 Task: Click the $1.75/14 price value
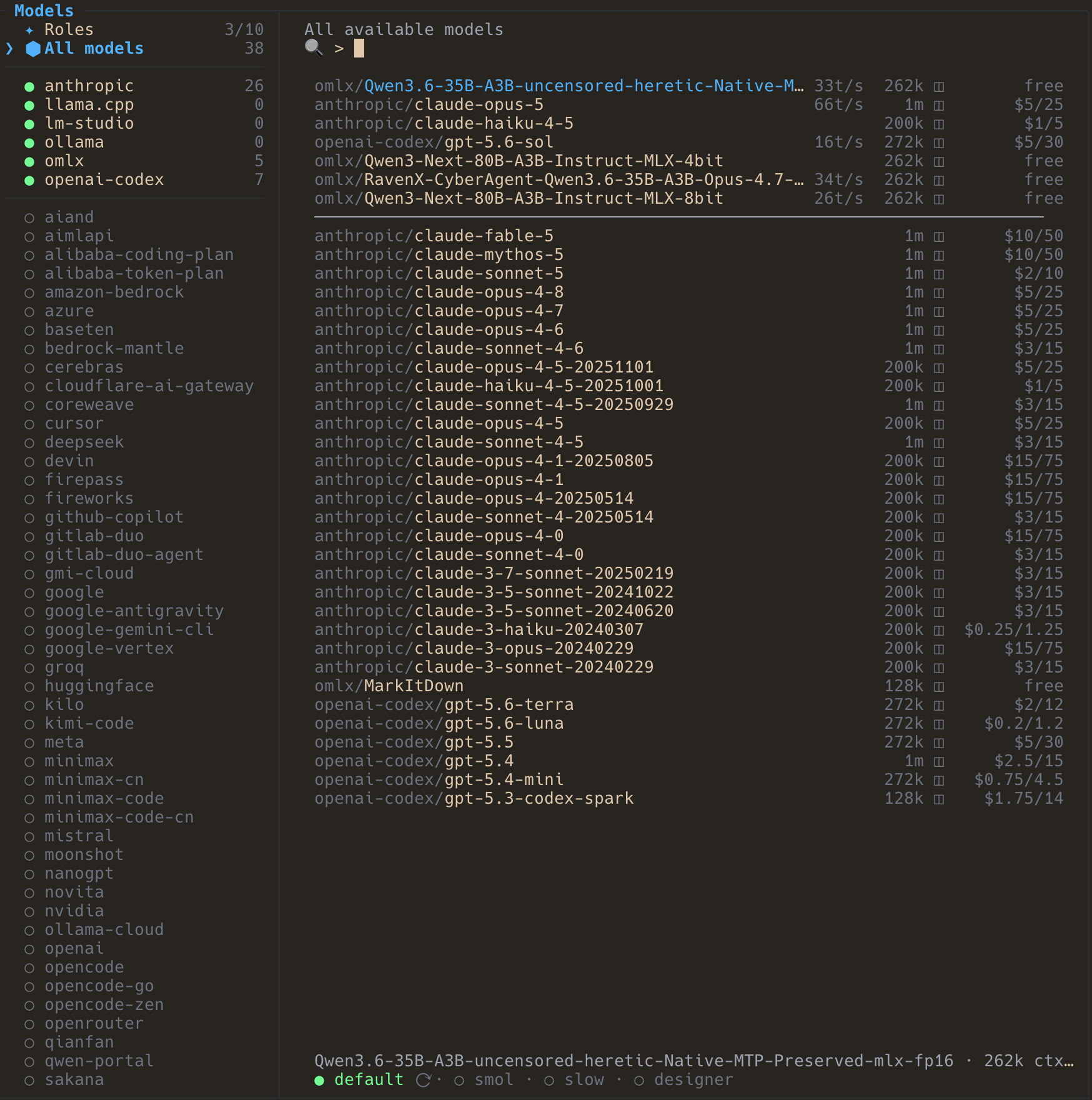point(1023,798)
